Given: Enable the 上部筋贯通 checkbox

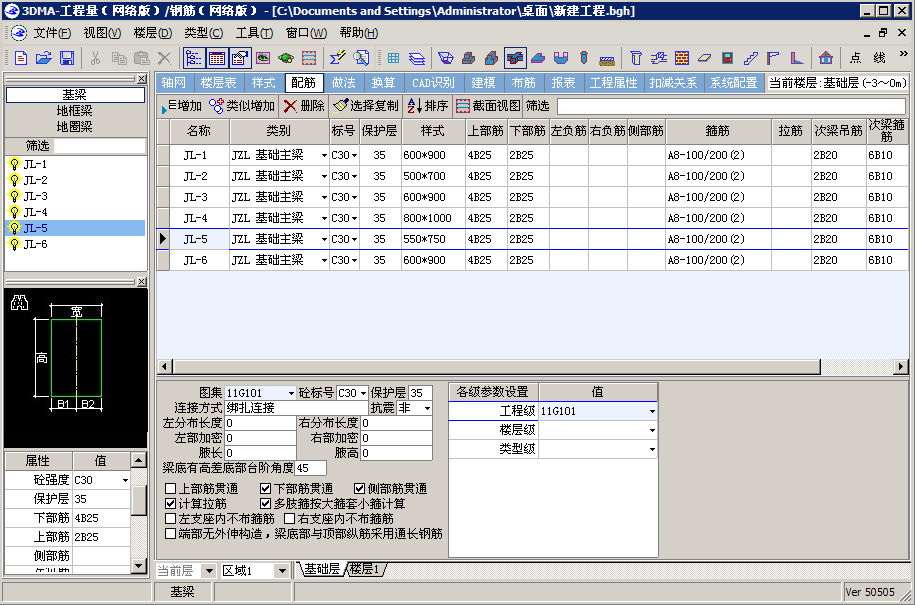Looking at the screenshot, I should coord(171,489).
